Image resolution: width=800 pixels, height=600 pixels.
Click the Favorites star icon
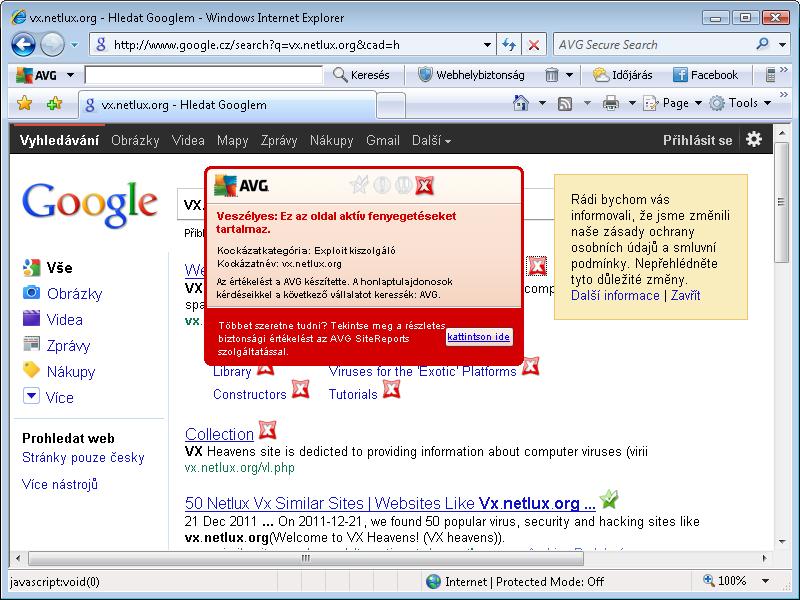tap(24, 104)
